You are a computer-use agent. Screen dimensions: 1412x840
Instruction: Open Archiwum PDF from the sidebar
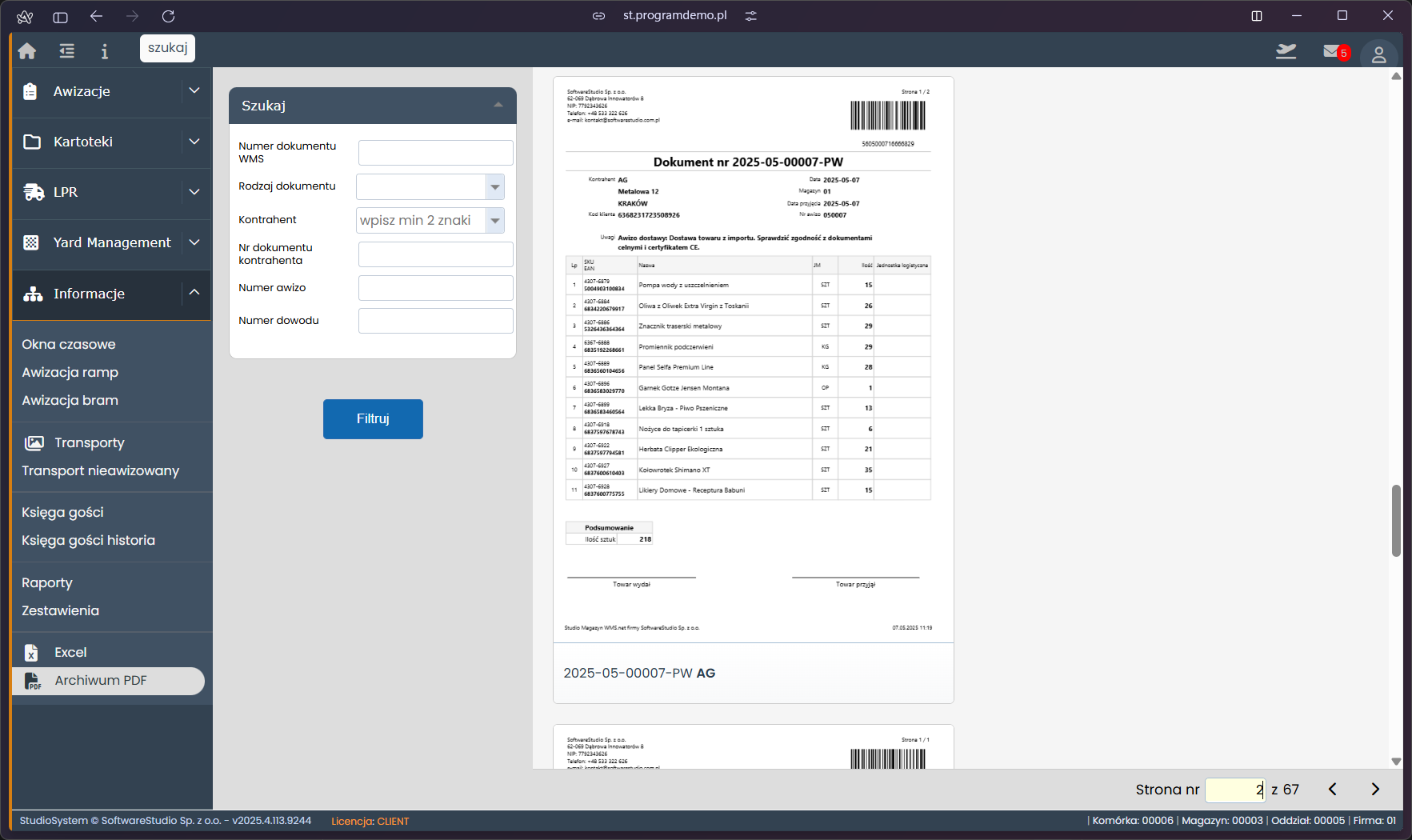click(x=101, y=681)
